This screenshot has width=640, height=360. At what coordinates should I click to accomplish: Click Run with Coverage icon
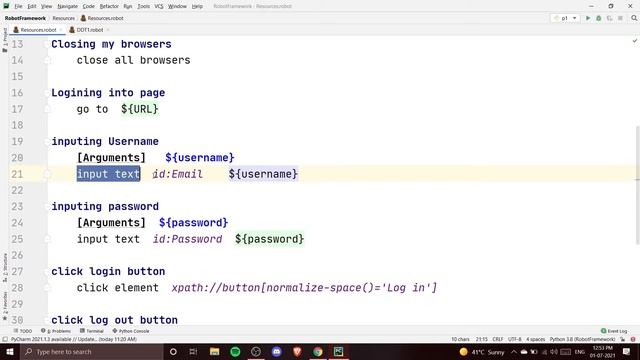(609, 18)
